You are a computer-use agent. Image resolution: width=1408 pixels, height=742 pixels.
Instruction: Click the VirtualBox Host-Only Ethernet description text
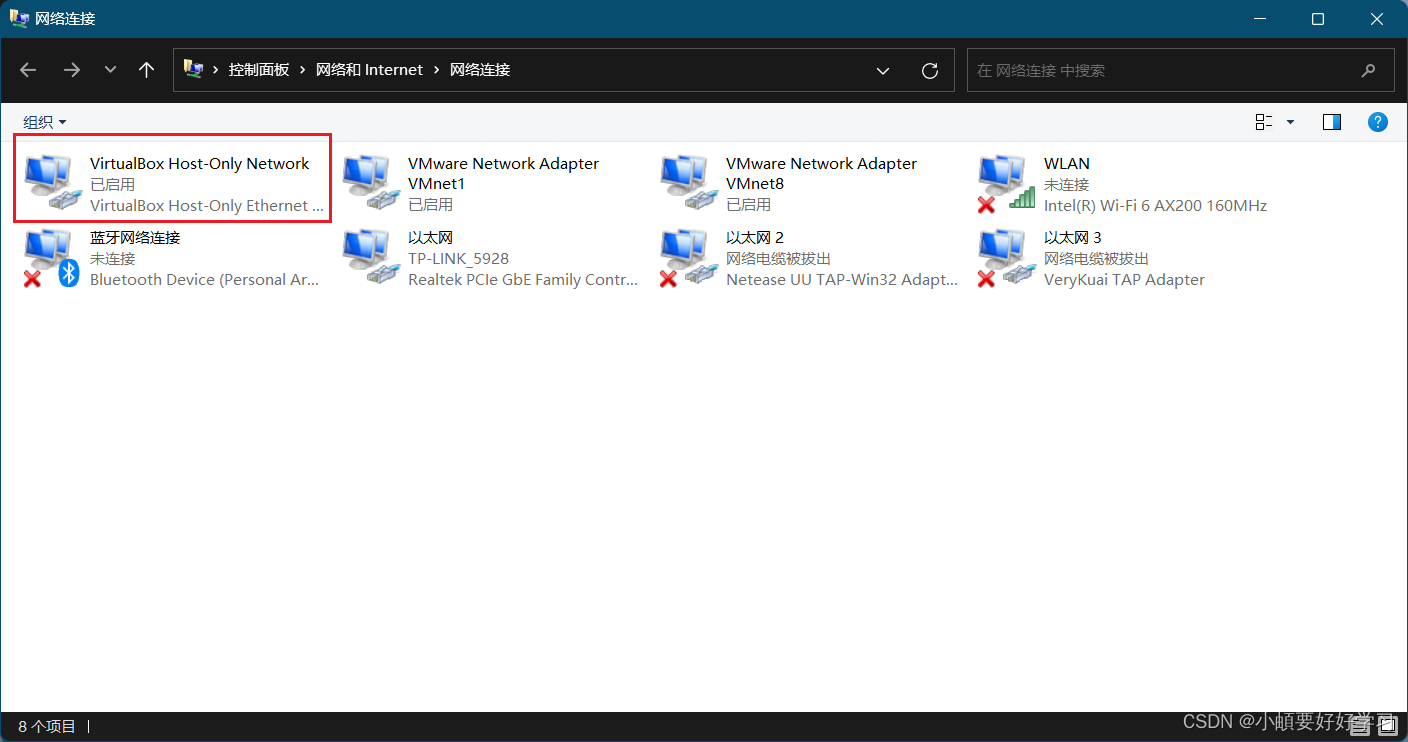click(207, 206)
